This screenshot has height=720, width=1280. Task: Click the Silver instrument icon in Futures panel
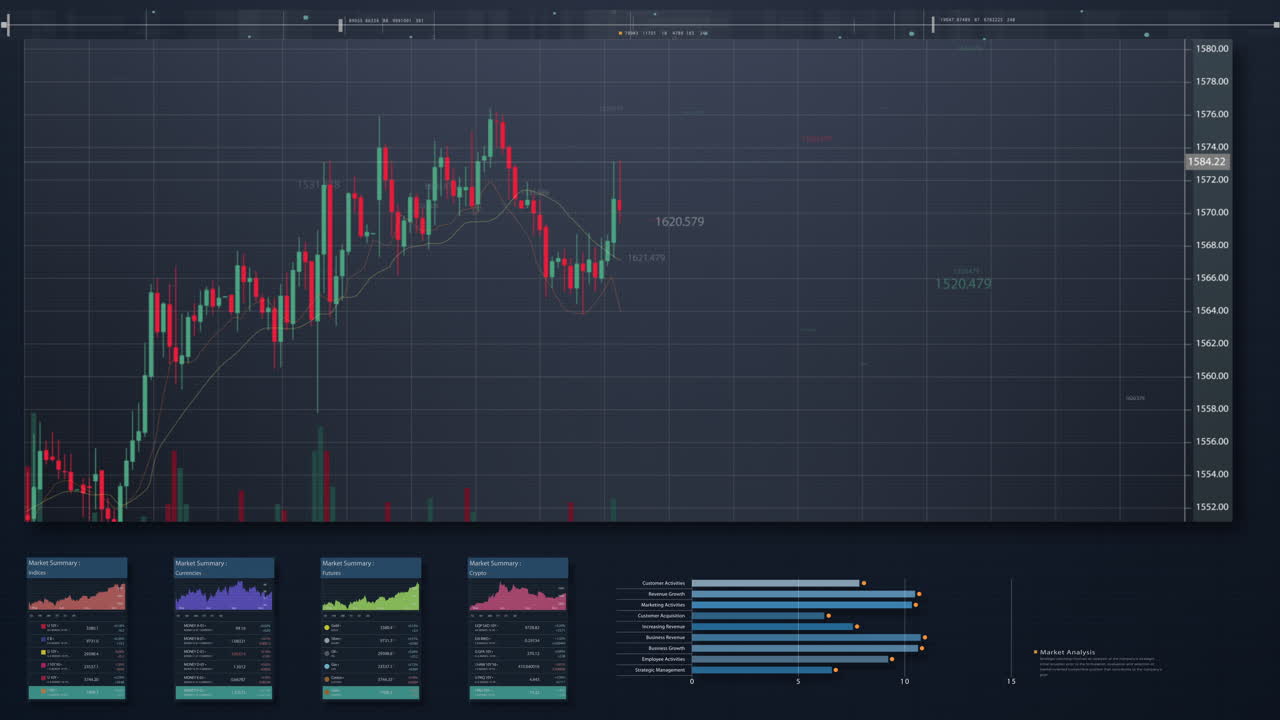326,640
